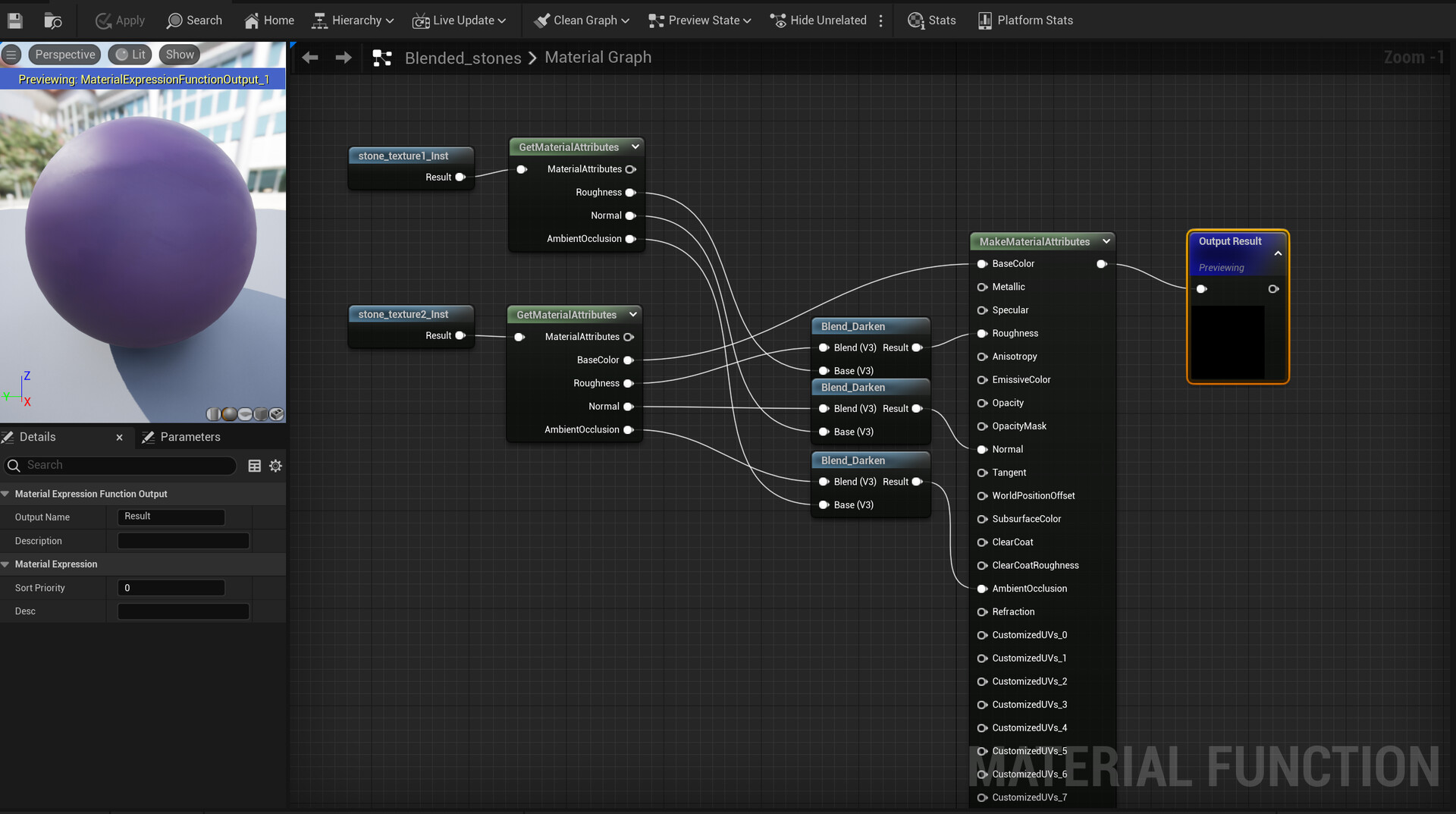Select the Details tab

click(x=38, y=437)
